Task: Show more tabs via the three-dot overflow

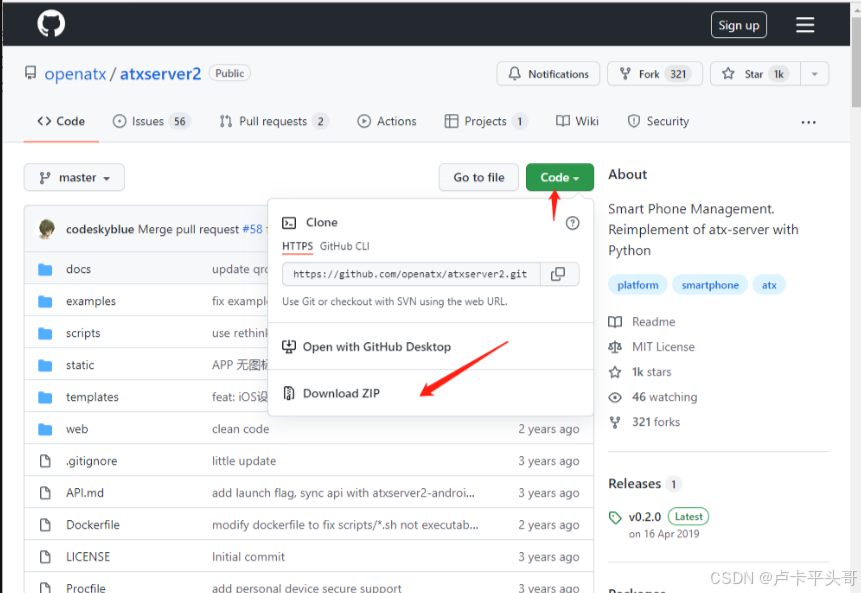Action: pos(808,122)
